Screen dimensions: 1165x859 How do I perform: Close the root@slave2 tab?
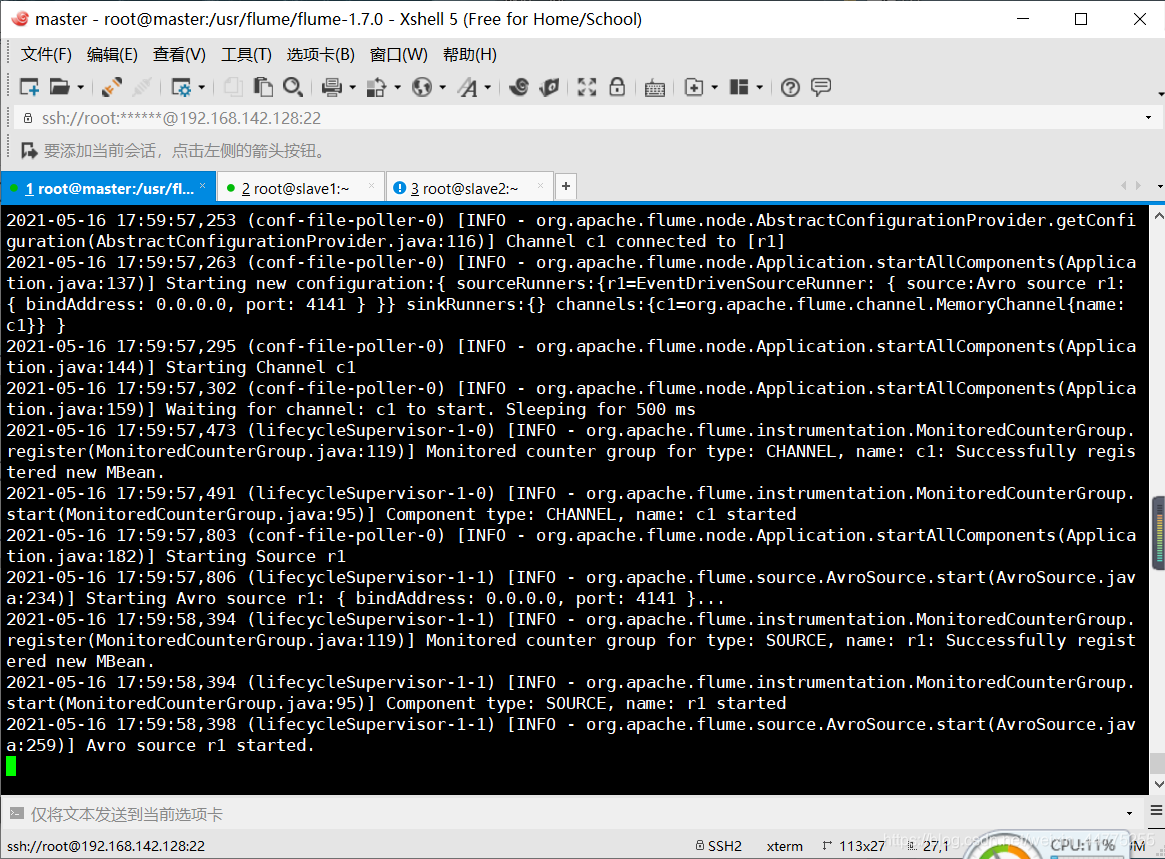pos(540,186)
